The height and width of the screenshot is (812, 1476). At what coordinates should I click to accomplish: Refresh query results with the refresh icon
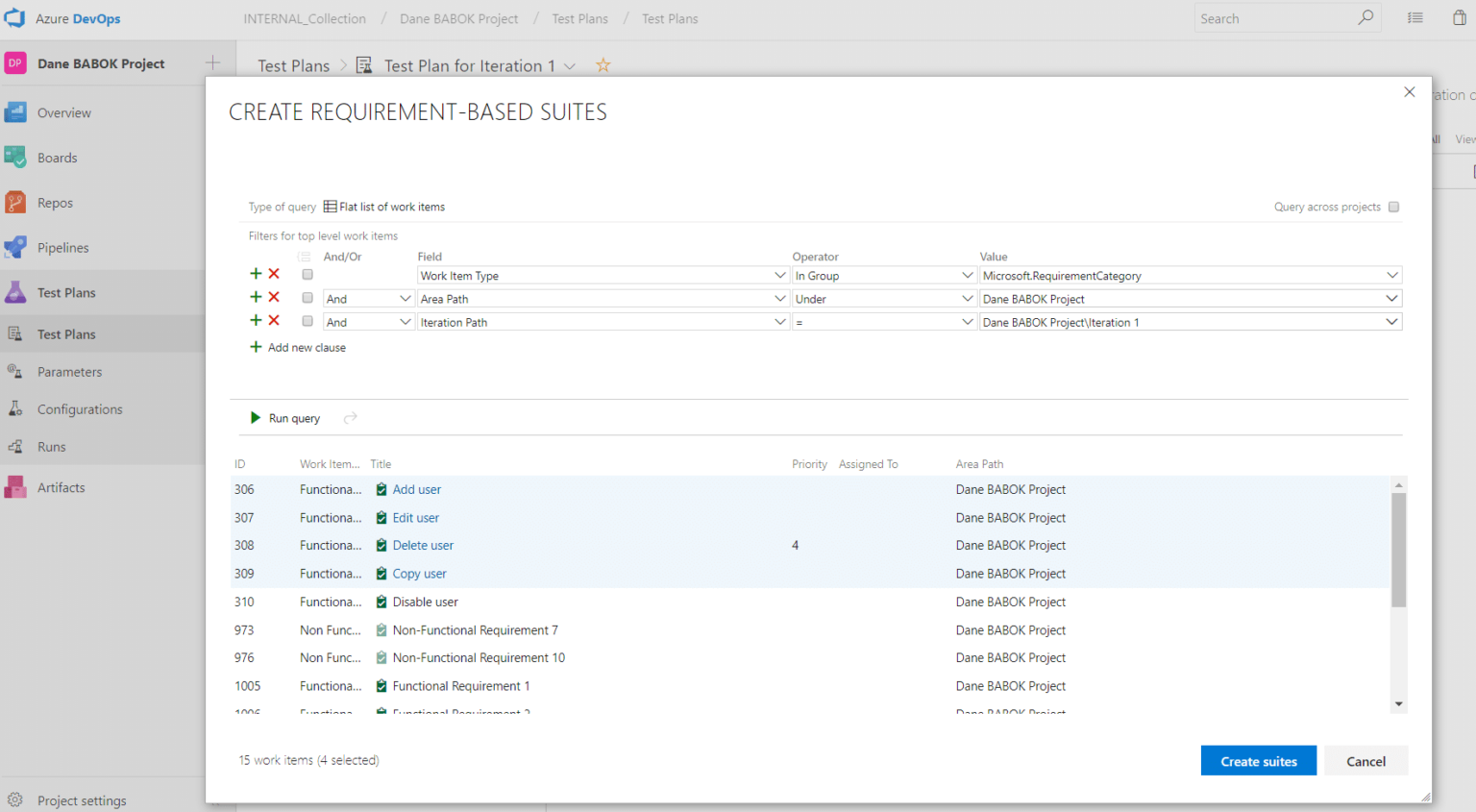[350, 417]
